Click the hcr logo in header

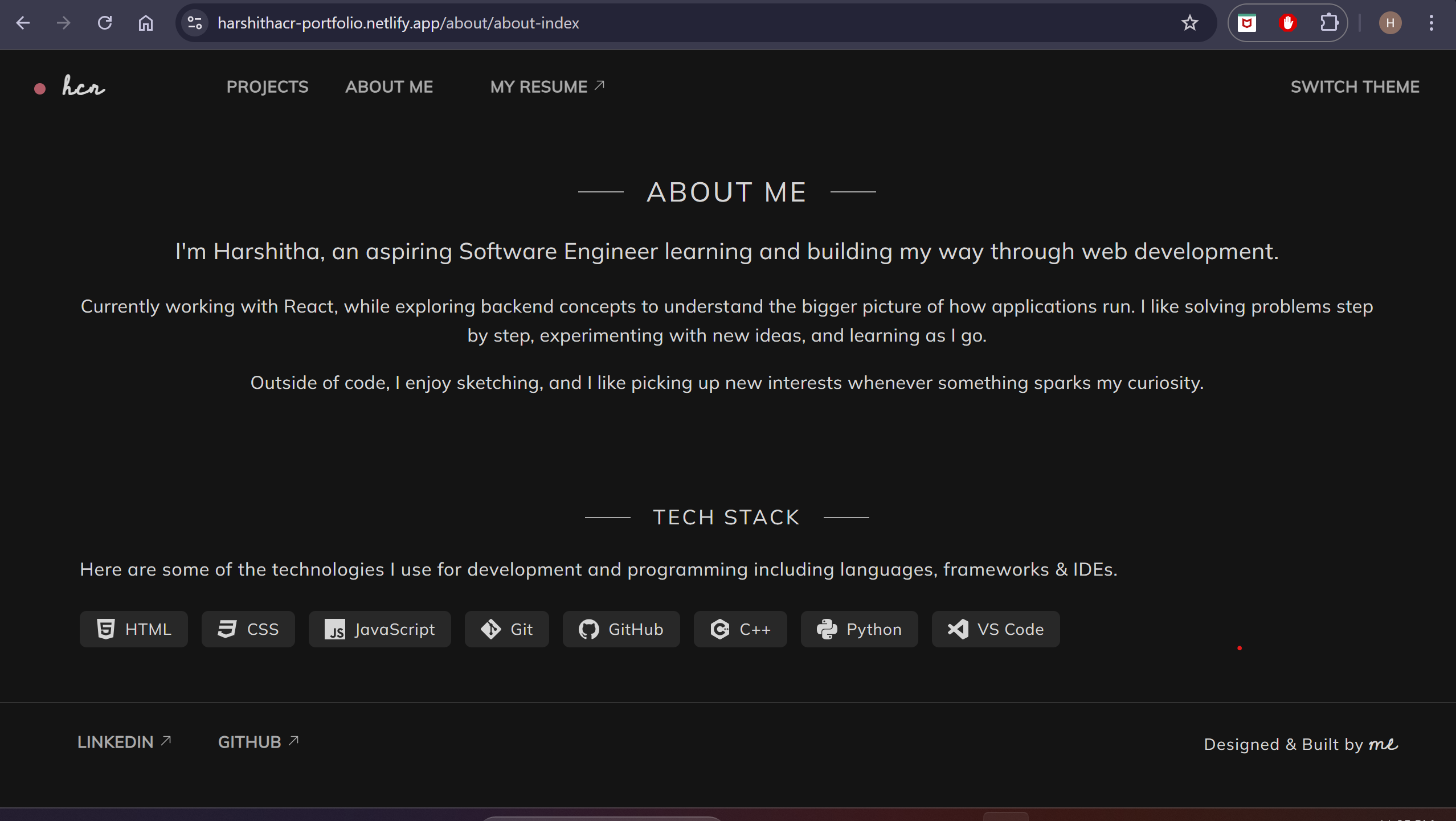pyautogui.click(x=83, y=87)
